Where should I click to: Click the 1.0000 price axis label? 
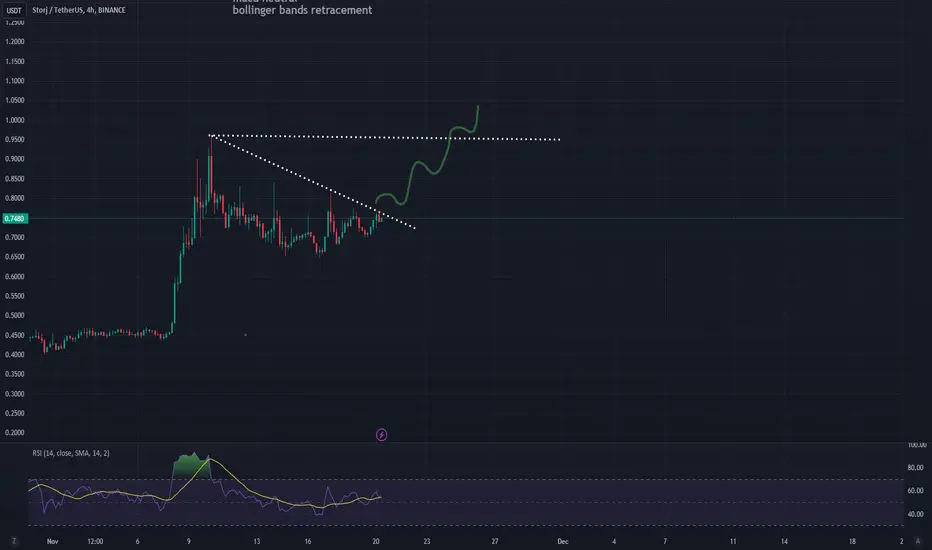(x=15, y=120)
